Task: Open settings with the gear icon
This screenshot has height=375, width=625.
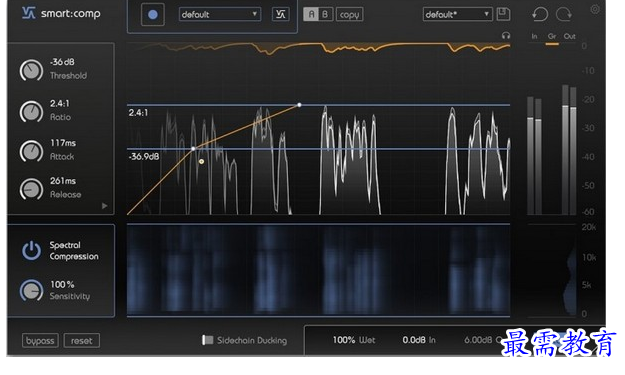Action: [595, 9]
